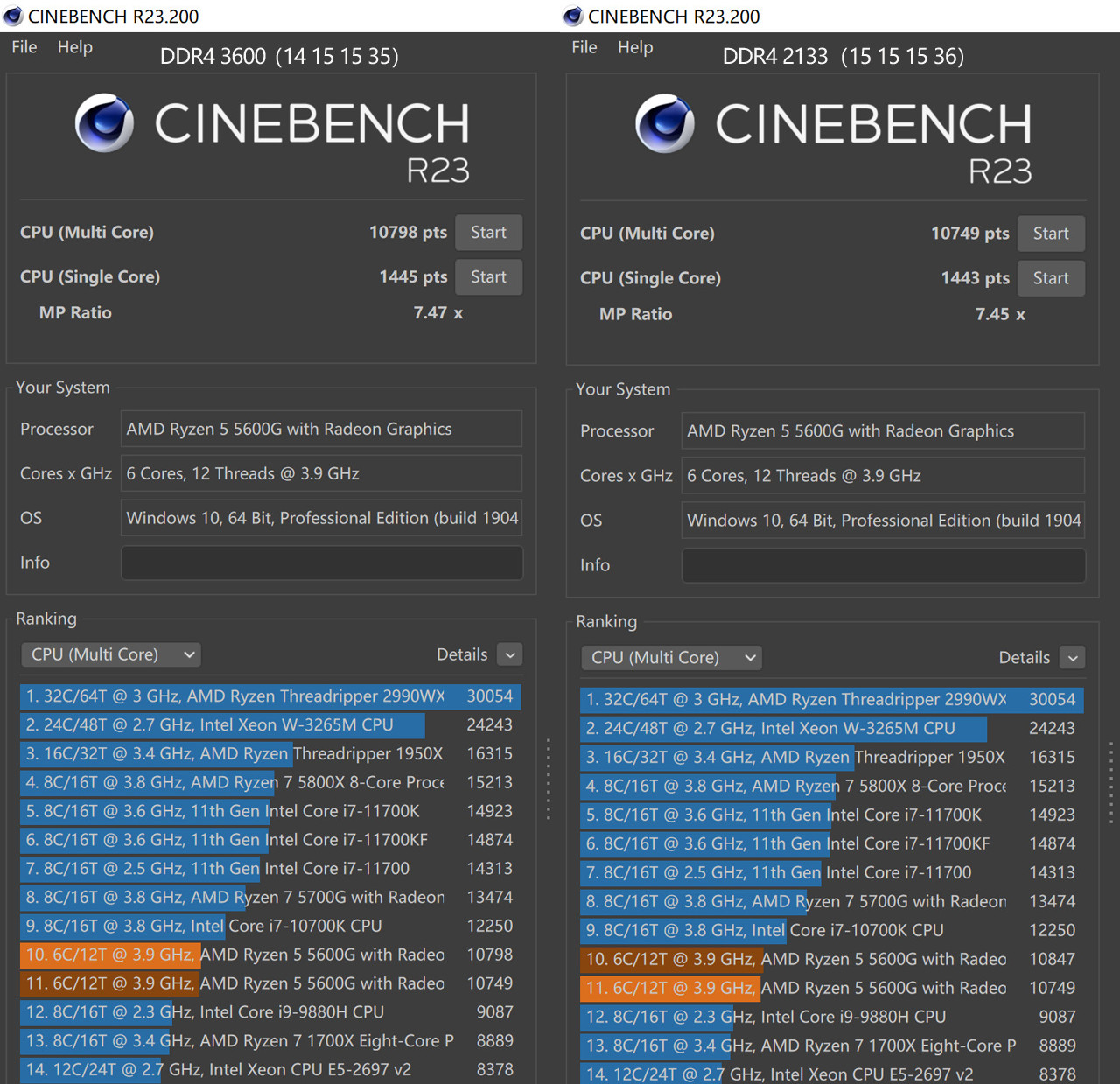
Task: Expand the Details arrow in left window
Action: tap(510, 654)
